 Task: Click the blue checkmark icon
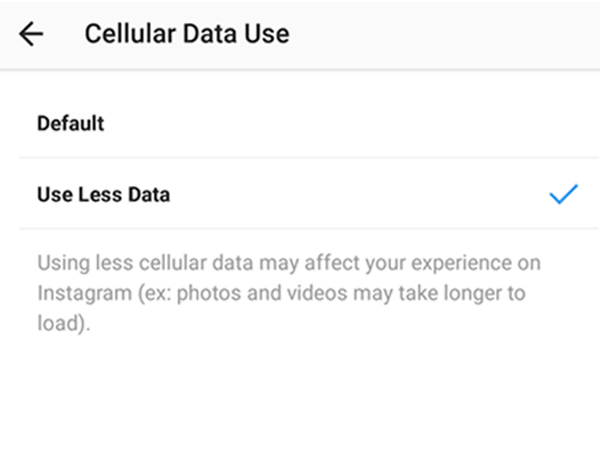[x=563, y=195]
